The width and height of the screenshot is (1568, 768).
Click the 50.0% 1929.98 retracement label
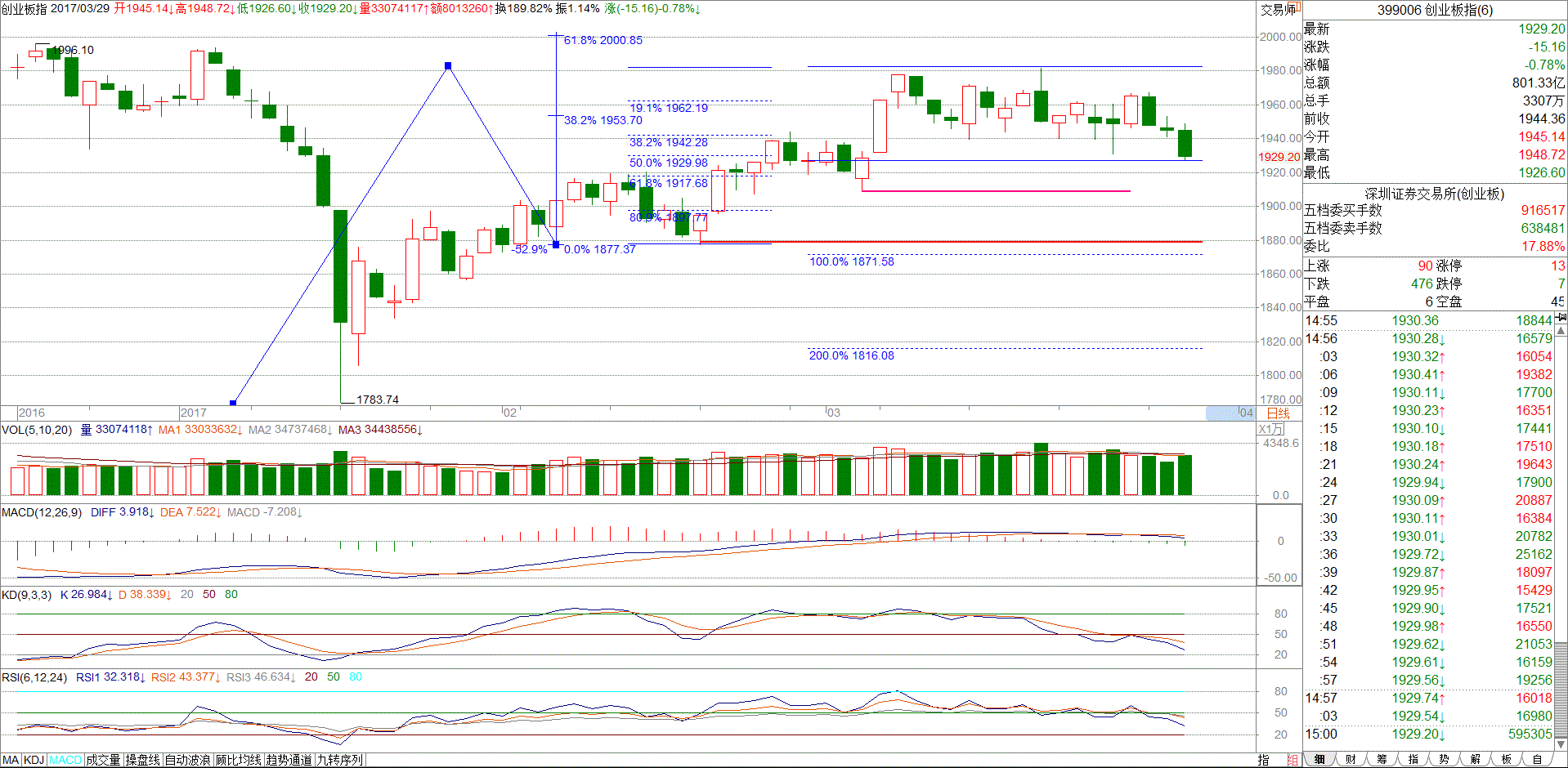[669, 163]
